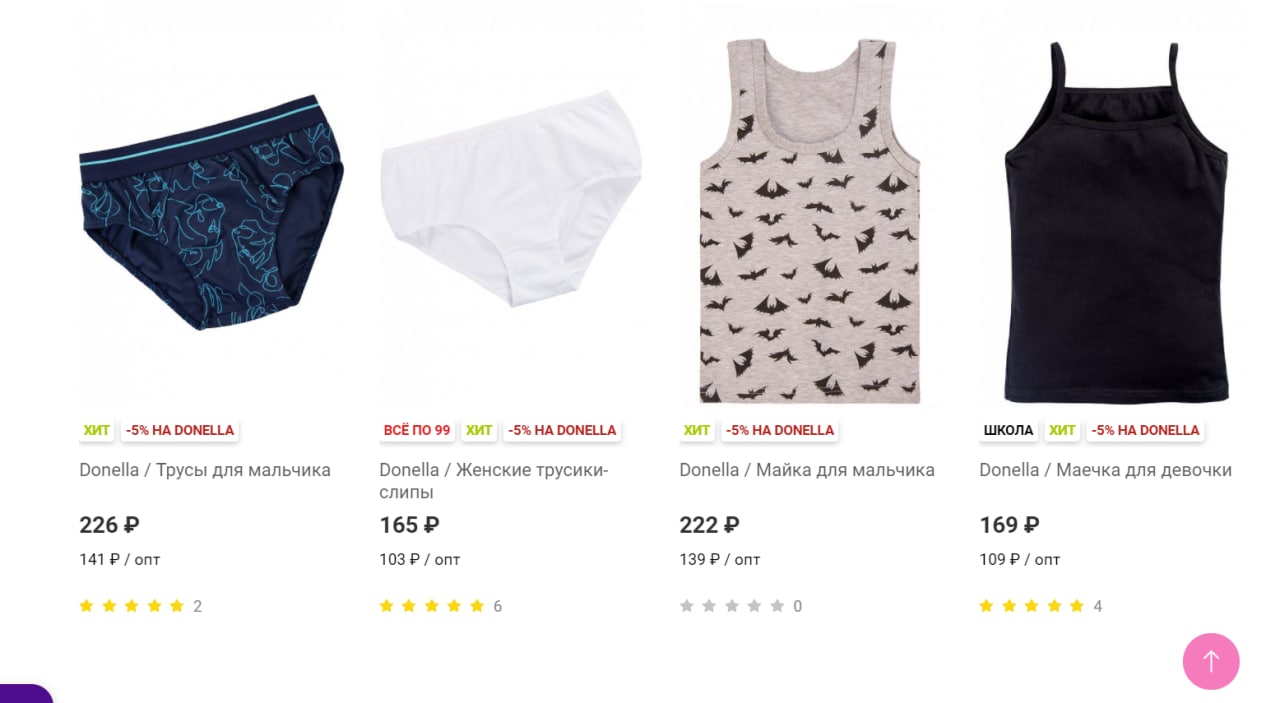The width and height of the screenshot is (1280, 703).
Task: Click the ВСЁ ПО 99 promo badge
Action: pos(417,430)
